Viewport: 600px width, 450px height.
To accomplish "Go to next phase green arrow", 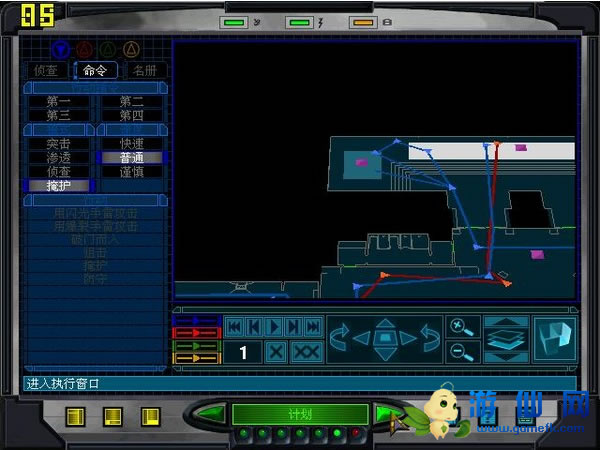I will tap(387, 414).
